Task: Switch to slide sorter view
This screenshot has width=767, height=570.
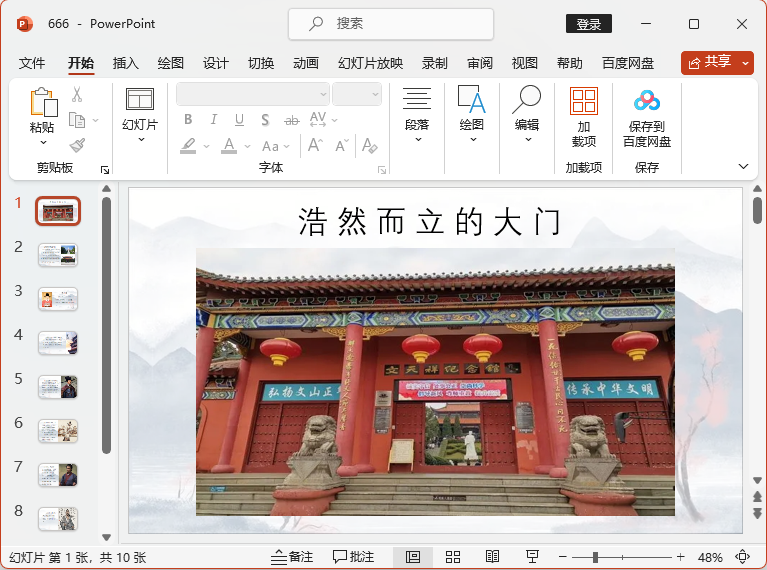Action: (453, 557)
